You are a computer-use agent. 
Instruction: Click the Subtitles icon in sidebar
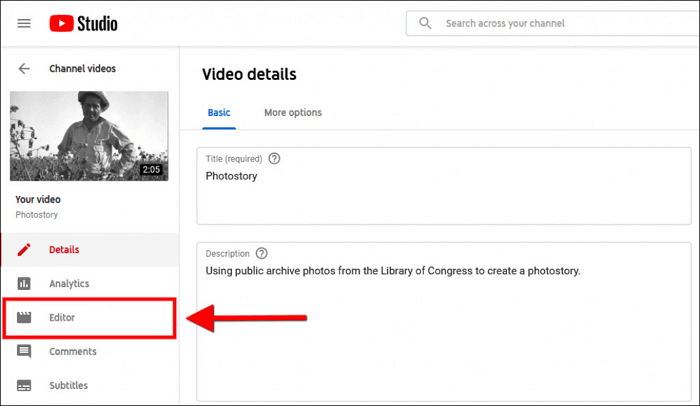[24, 386]
